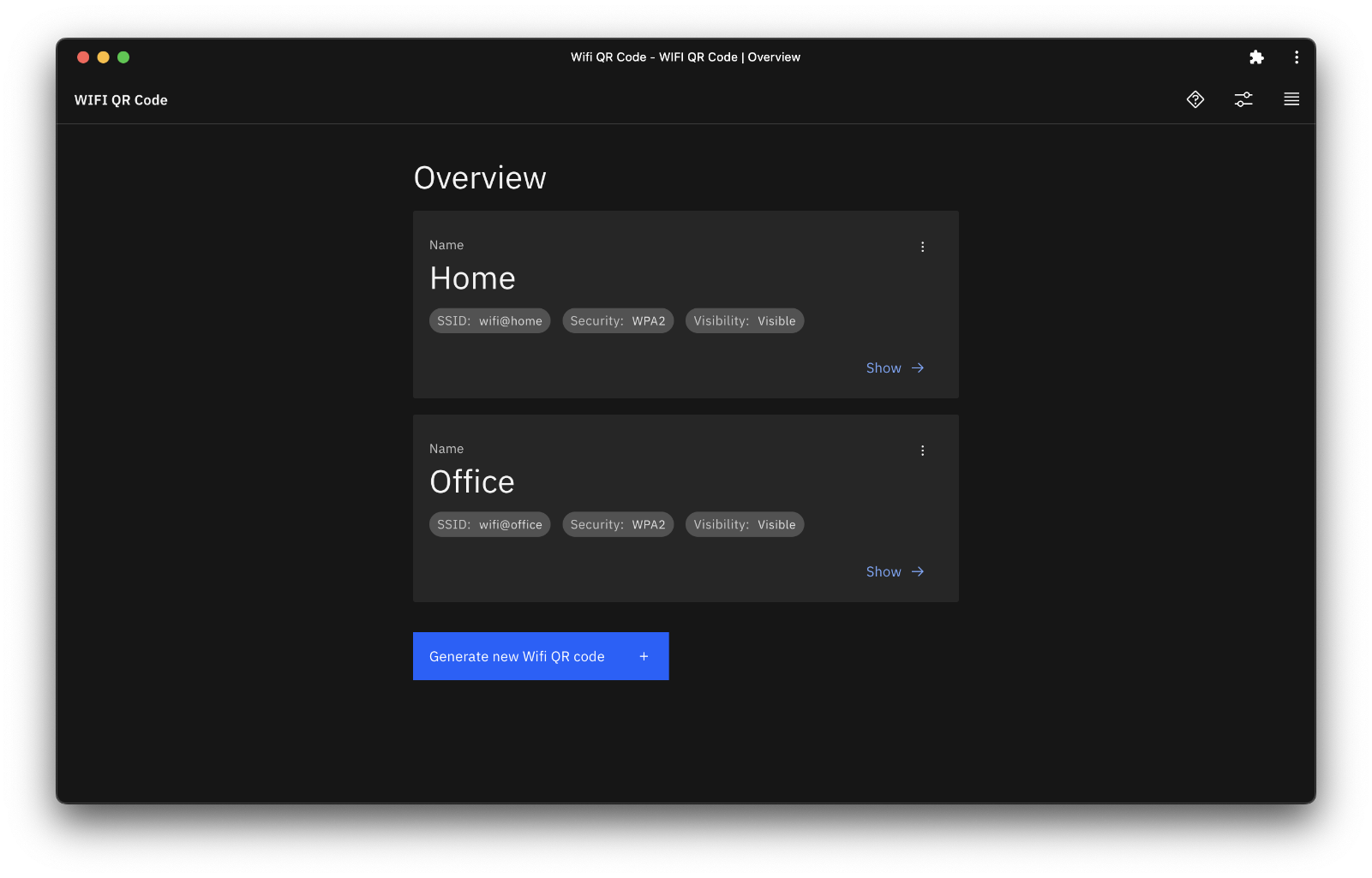Image resolution: width=1372 pixels, height=878 pixels.
Task: Click Generate new Wifi QR code button
Action: point(540,656)
